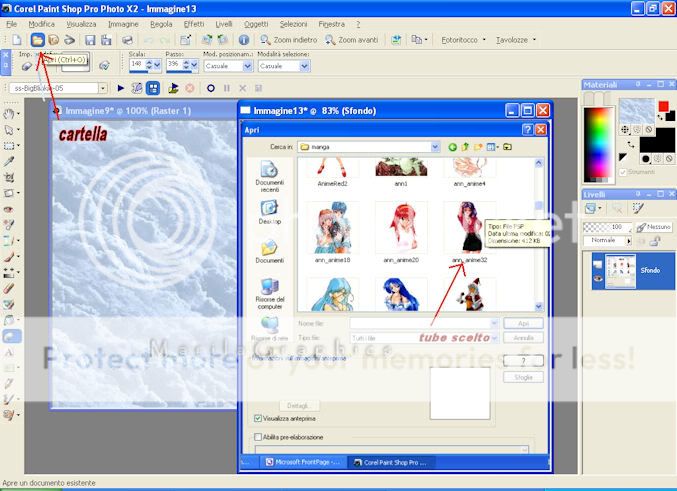Viewport: 677px width, 491px height.
Task: Open Risorse del computer in places bar
Action: (x=269, y=294)
